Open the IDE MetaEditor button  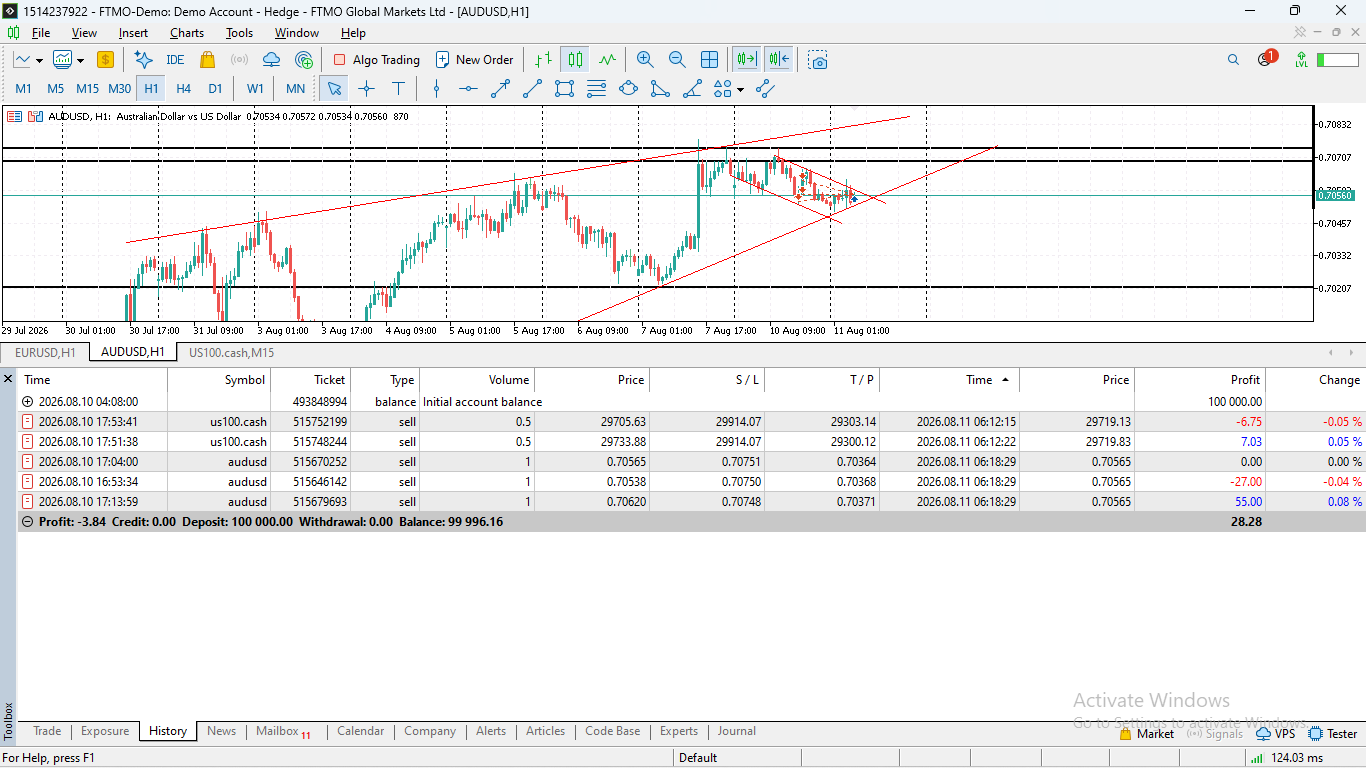click(x=175, y=60)
